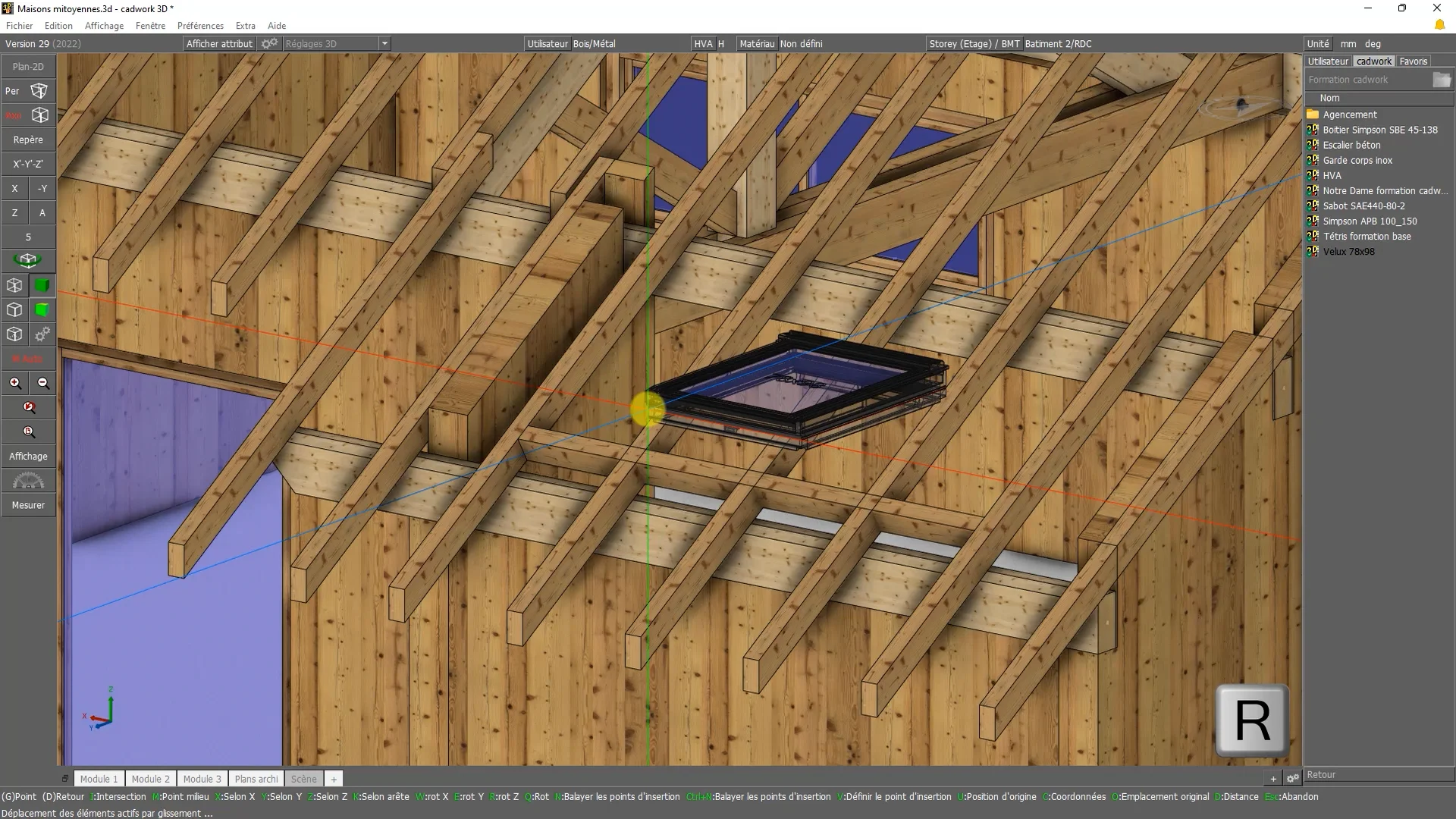Click the Matériau attribute label
Image resolution: width=1456 pixels, height=819 pixels.
757,44
